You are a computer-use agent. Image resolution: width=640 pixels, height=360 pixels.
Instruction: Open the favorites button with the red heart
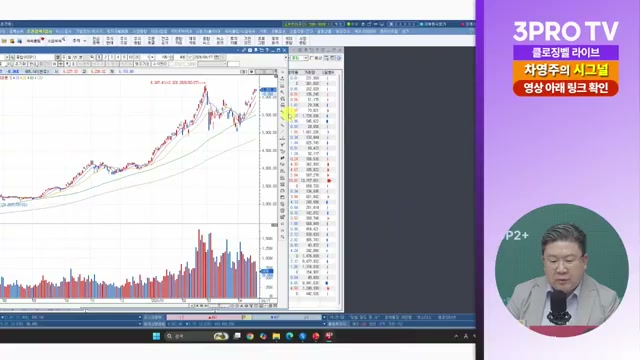pyautogui.click(x=36, y=41)
